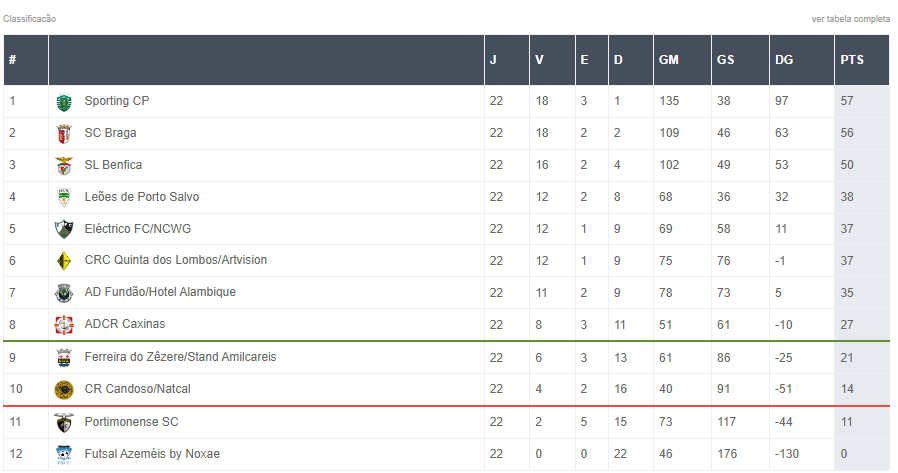This screenshot has width=898, height=473.
Task: Click the Sporting CP club crest
Action: (x=64, y=102)
